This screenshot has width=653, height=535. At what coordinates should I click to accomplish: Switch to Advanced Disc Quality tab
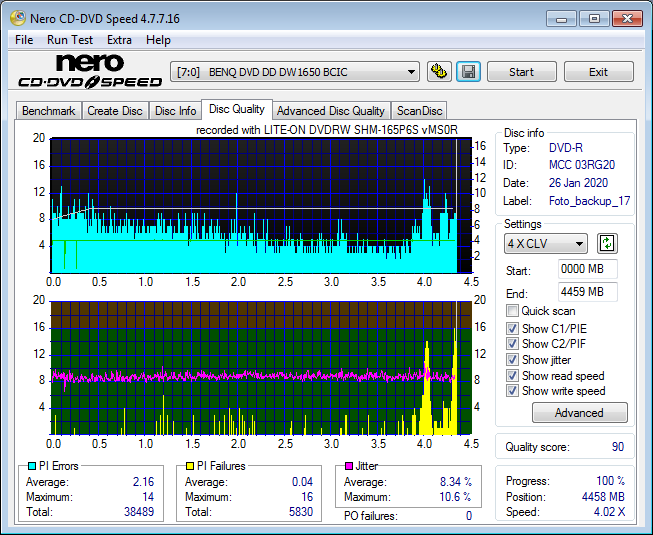(331, 111)
